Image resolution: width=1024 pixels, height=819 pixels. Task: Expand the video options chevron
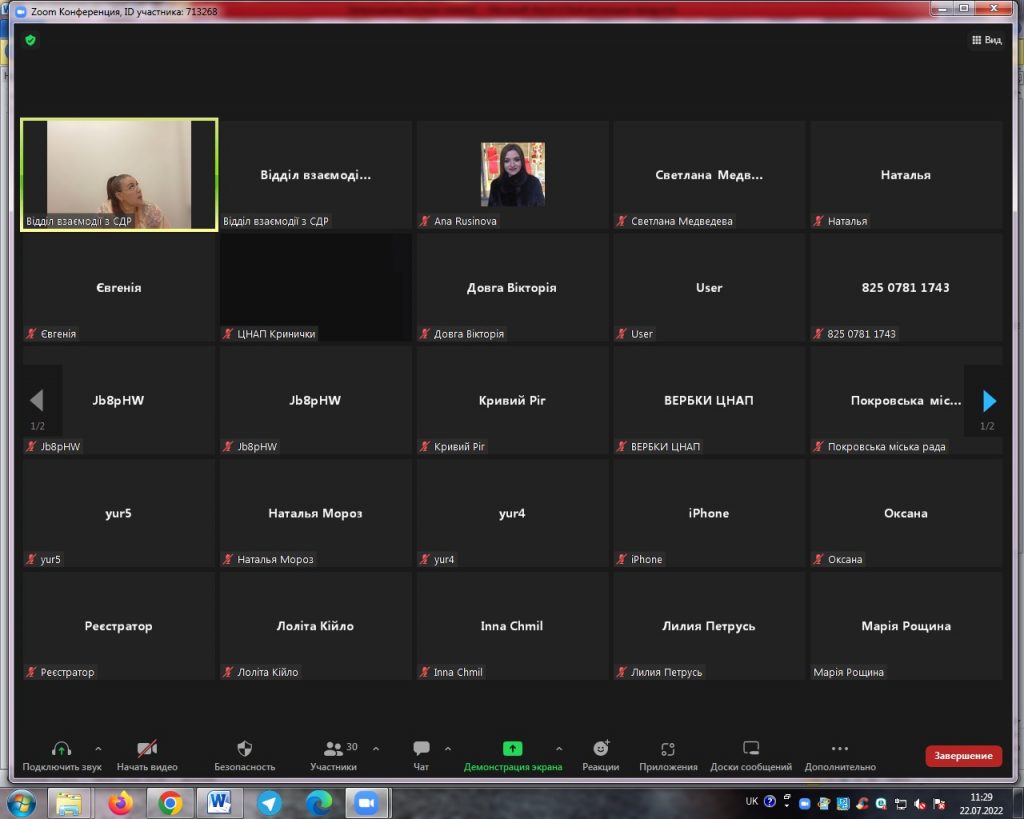[x=184, y=748]
